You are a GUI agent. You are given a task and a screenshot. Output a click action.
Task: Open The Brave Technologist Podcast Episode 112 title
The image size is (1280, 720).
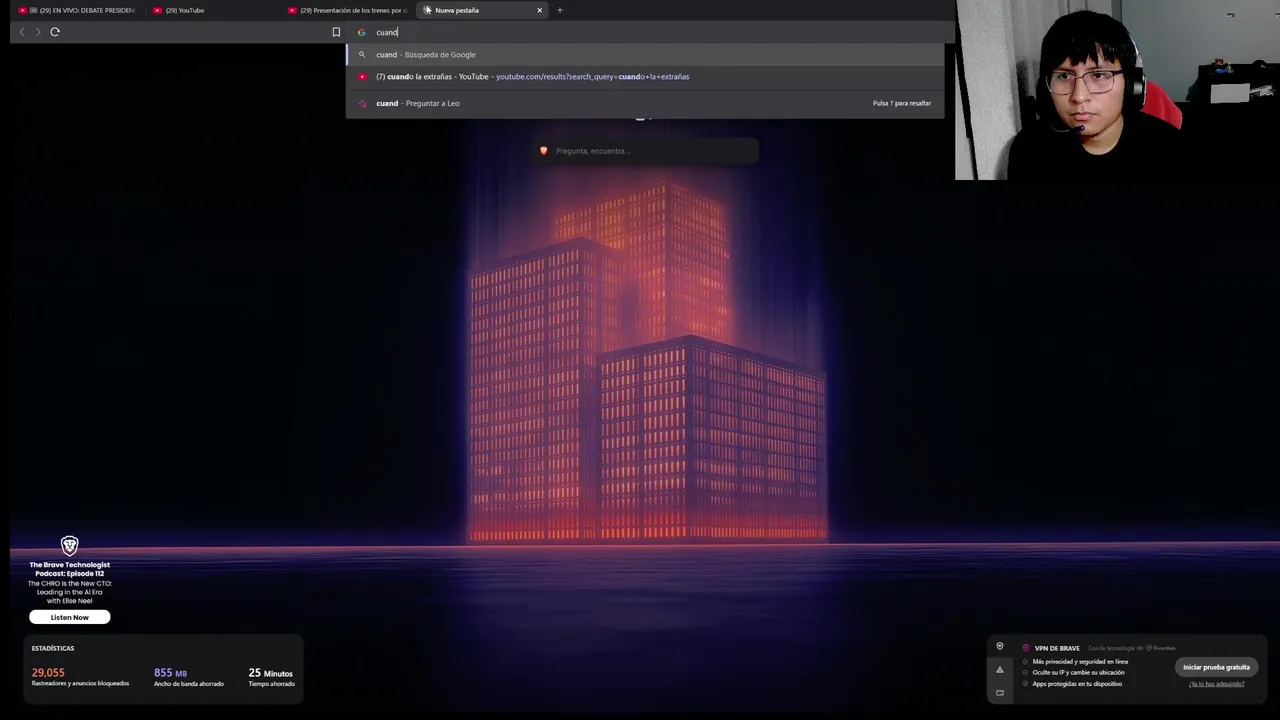(70, 569)
